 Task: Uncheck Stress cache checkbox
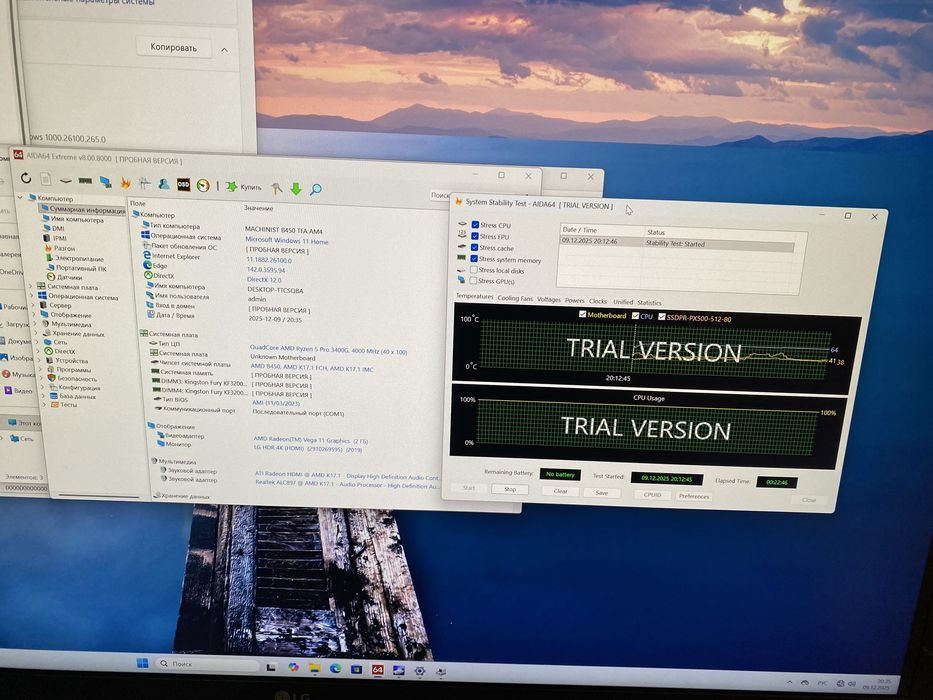tap(474, 248)
